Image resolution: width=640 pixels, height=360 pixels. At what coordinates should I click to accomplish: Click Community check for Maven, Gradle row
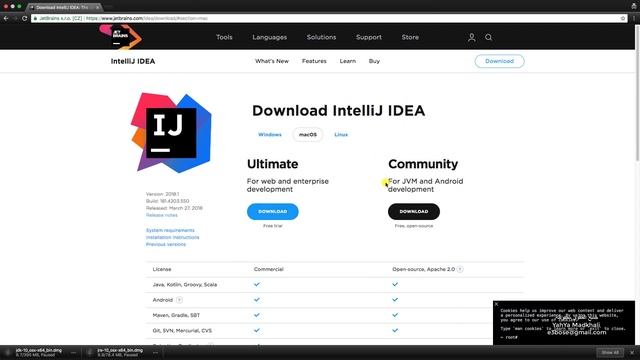[395, 315]
